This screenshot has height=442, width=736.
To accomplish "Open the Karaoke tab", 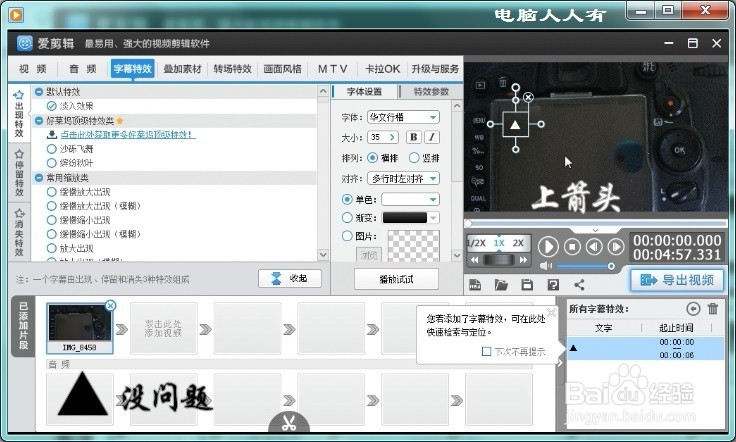I will pos(383,69).
